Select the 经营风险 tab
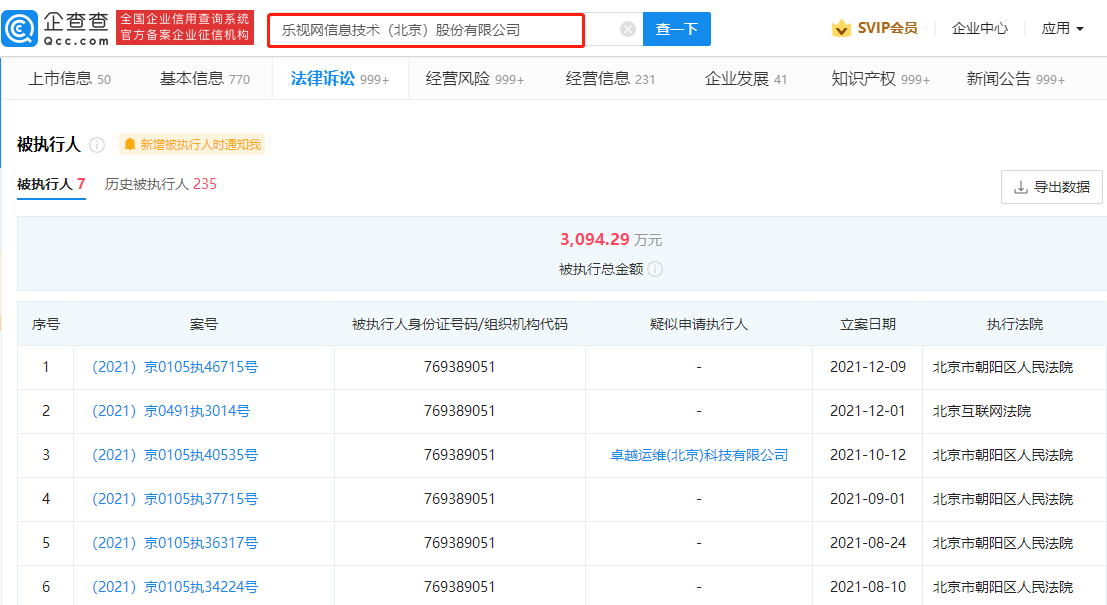This screenshot has width=1107, height=605. click(x=474, y=79)
